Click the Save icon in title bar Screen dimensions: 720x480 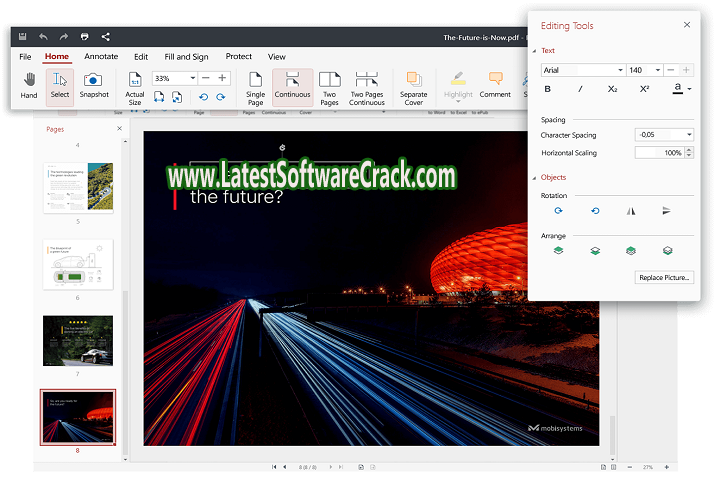point(22,37)
